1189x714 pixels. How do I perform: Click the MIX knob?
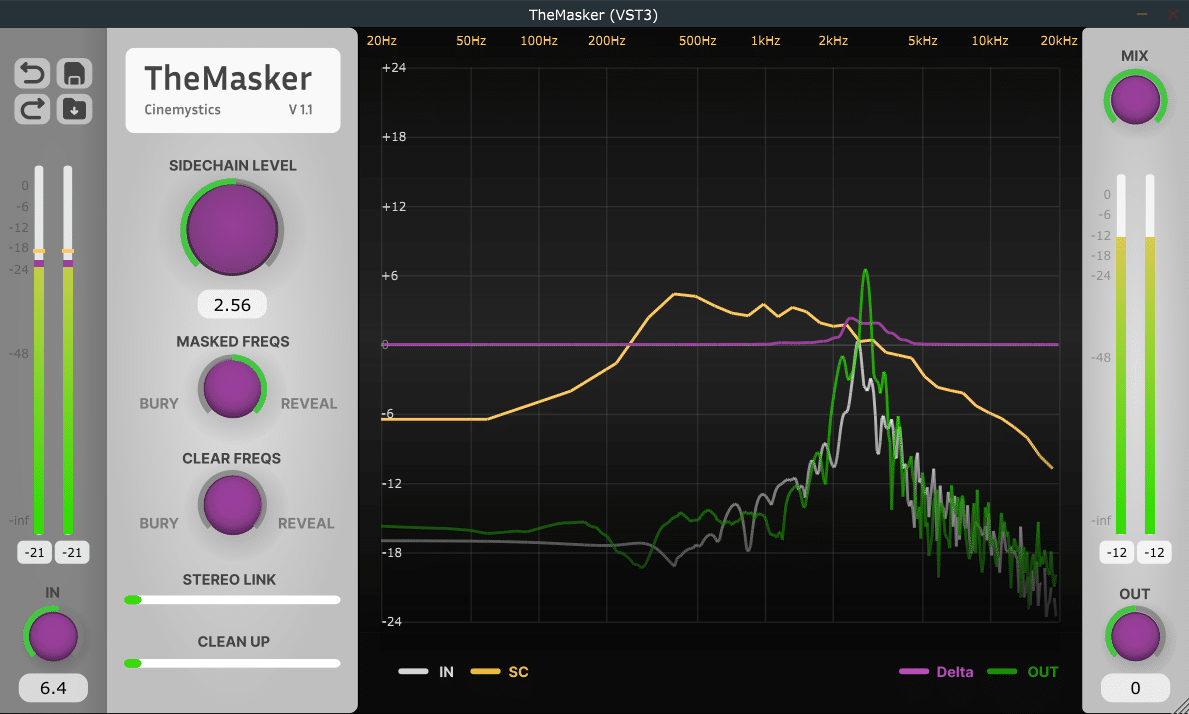tap(1135, 99)
